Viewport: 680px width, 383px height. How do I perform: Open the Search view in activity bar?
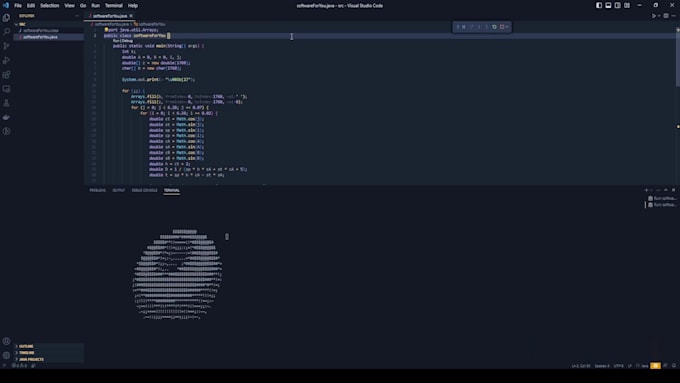point(7,32)
